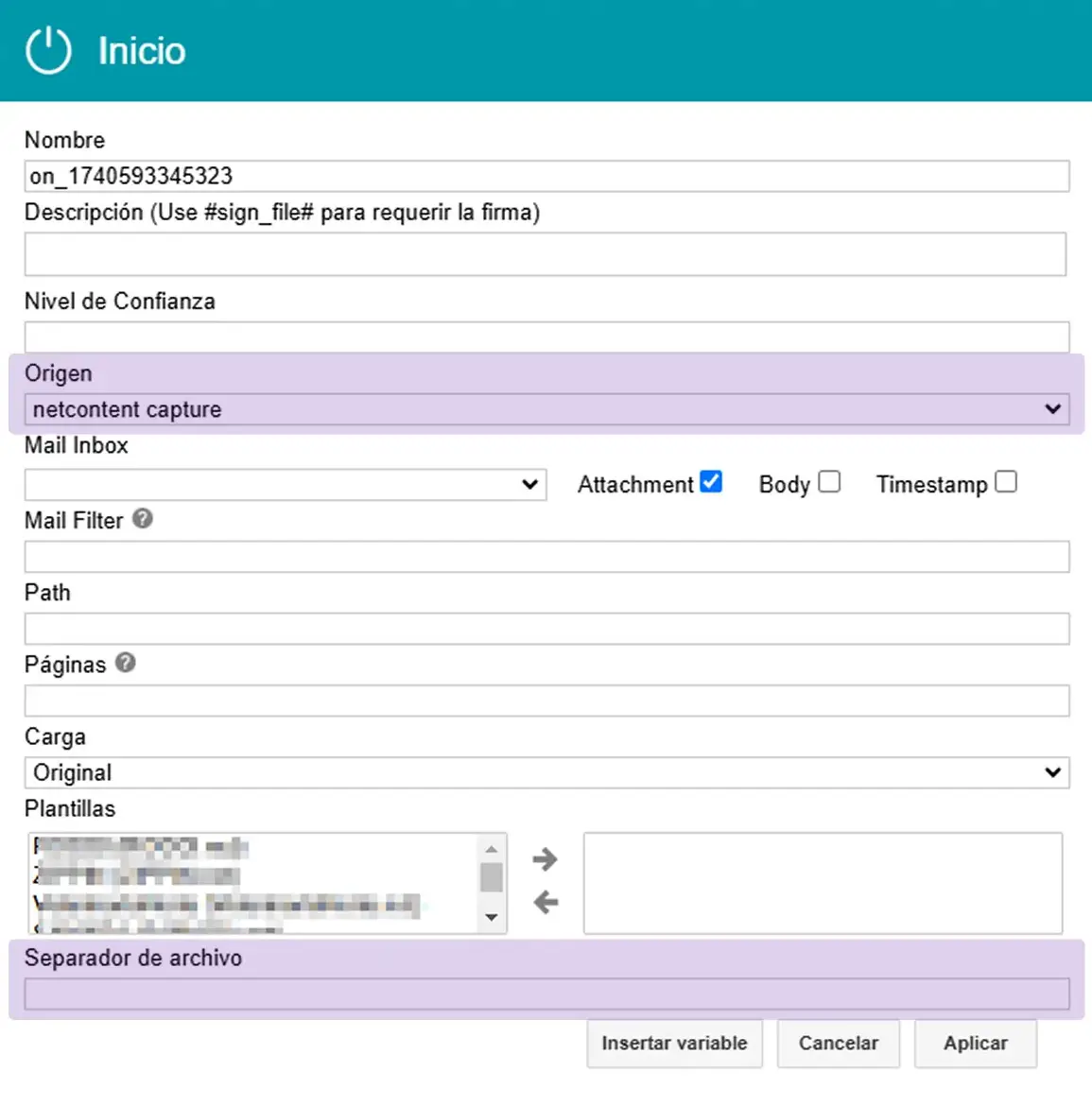1092x1106 pixels.
Task: Cancel the form with the Cancelar button
Action: [x=838, y=1043]
